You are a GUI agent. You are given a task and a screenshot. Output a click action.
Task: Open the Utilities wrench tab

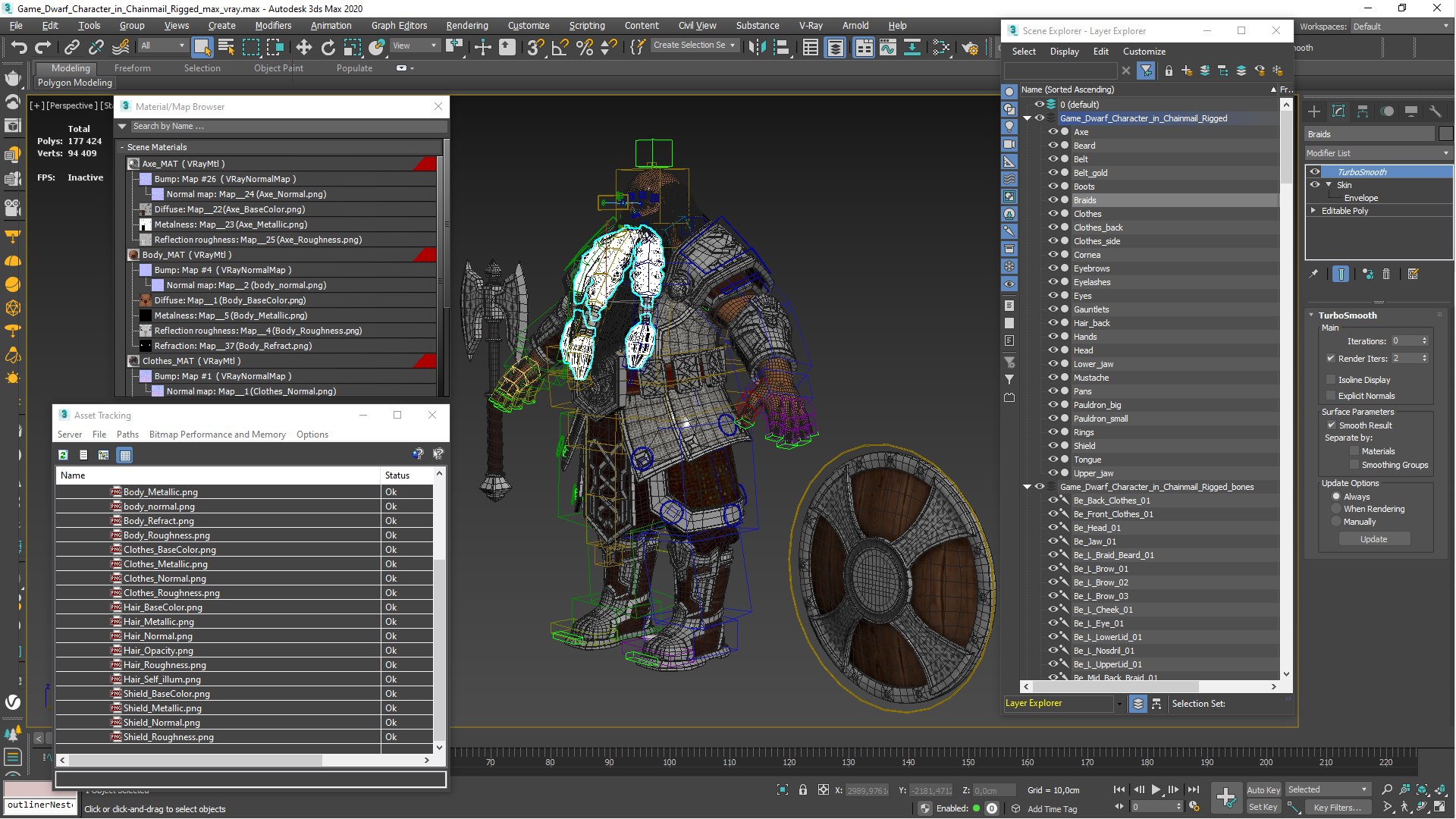pyautogui.click(x=1435, y=111)
